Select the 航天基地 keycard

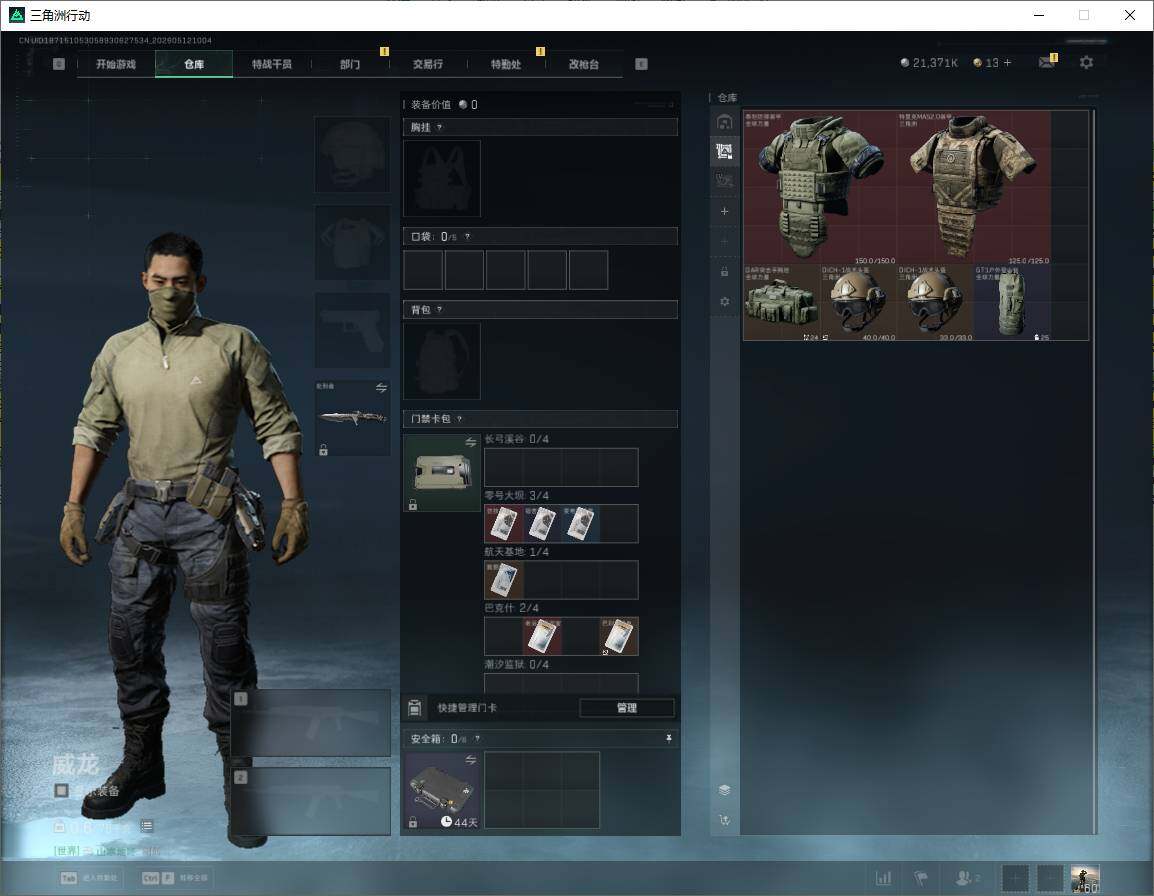(503, 580)
